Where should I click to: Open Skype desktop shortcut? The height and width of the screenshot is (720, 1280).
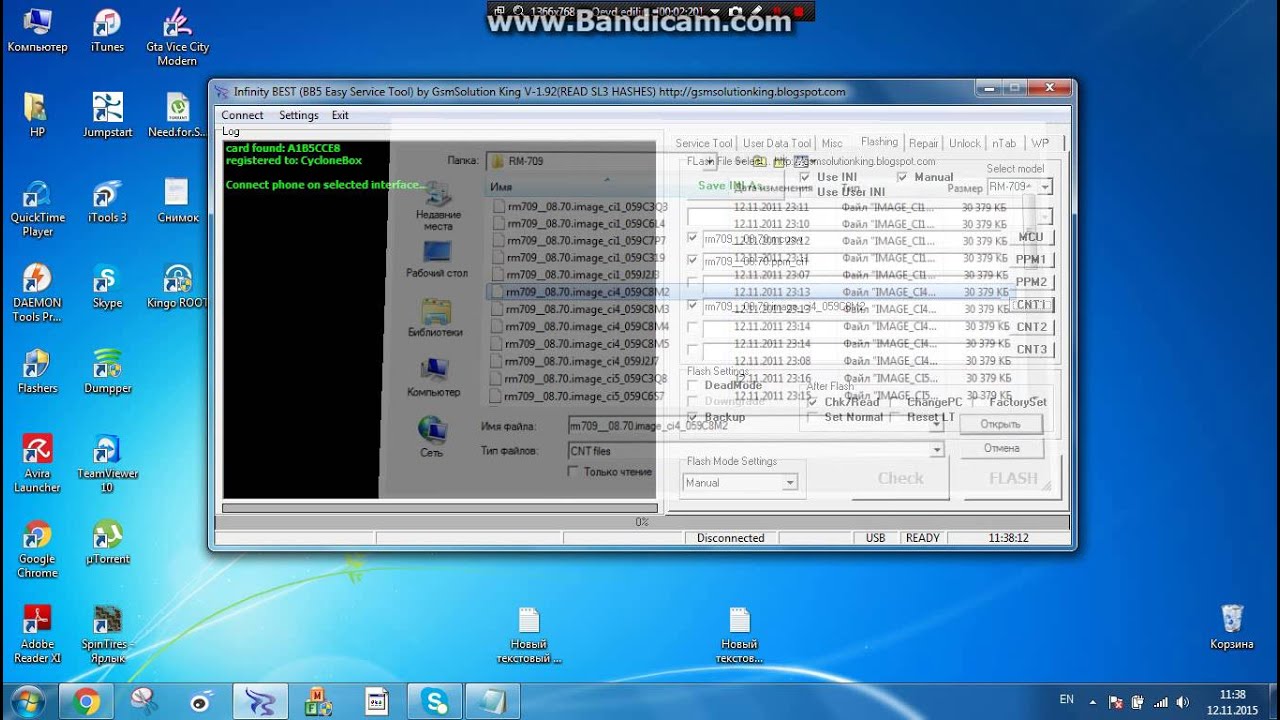(107, 286)
